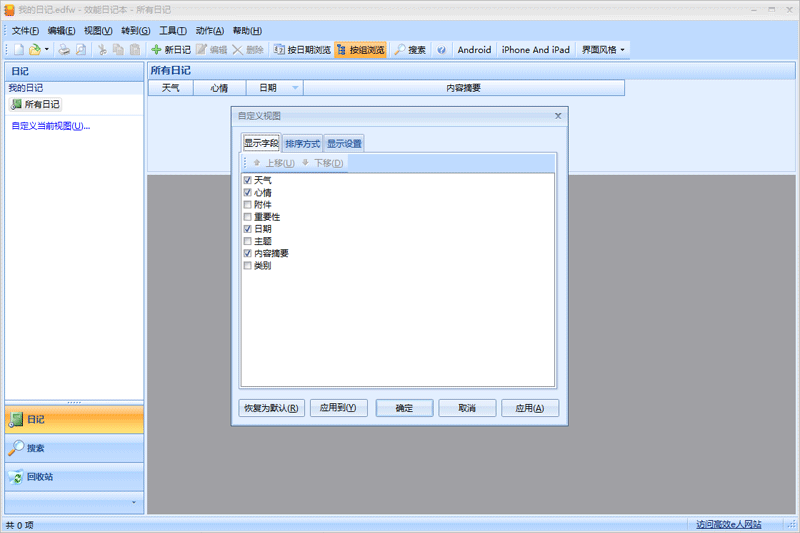
Task: Open the 工具(T) menu
Action: [x=172, y=31]
